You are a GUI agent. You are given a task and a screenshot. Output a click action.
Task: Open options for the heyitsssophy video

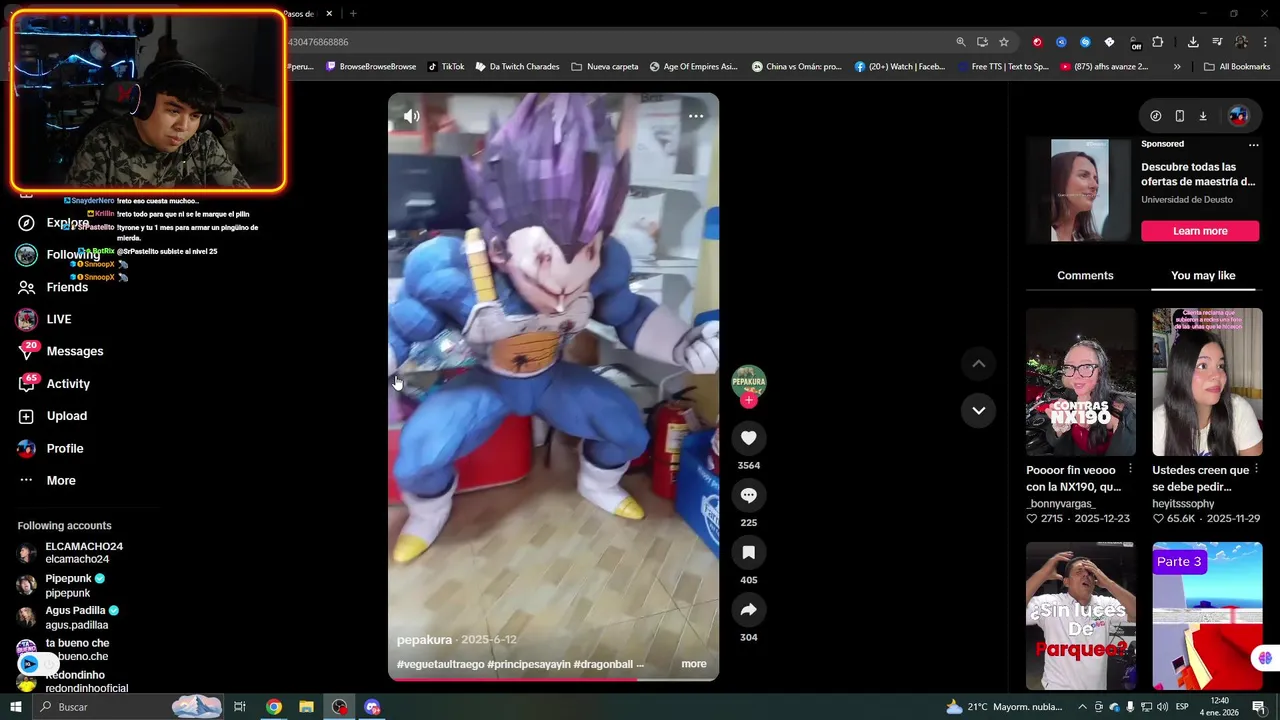pos(1256,469)
